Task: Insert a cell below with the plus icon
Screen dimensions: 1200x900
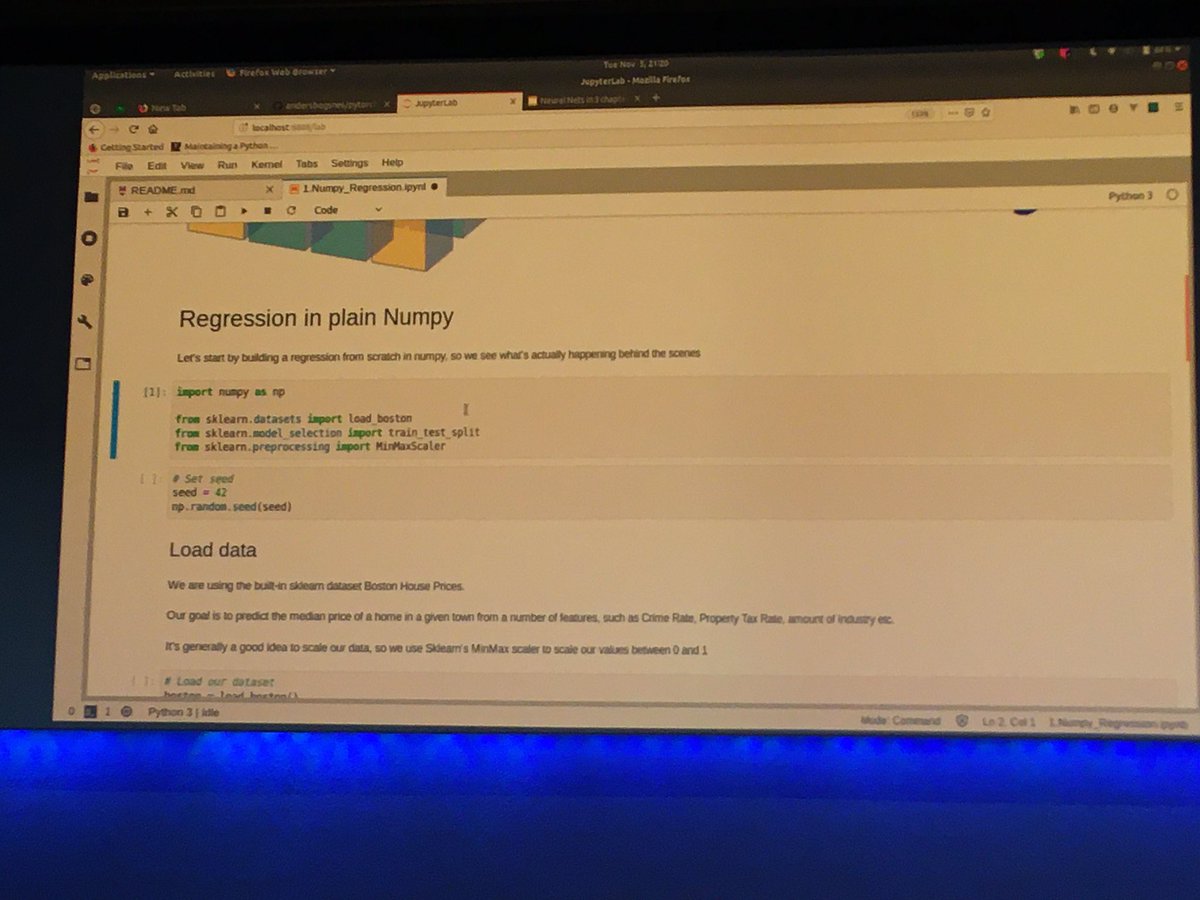Action: tap(148, 212)
